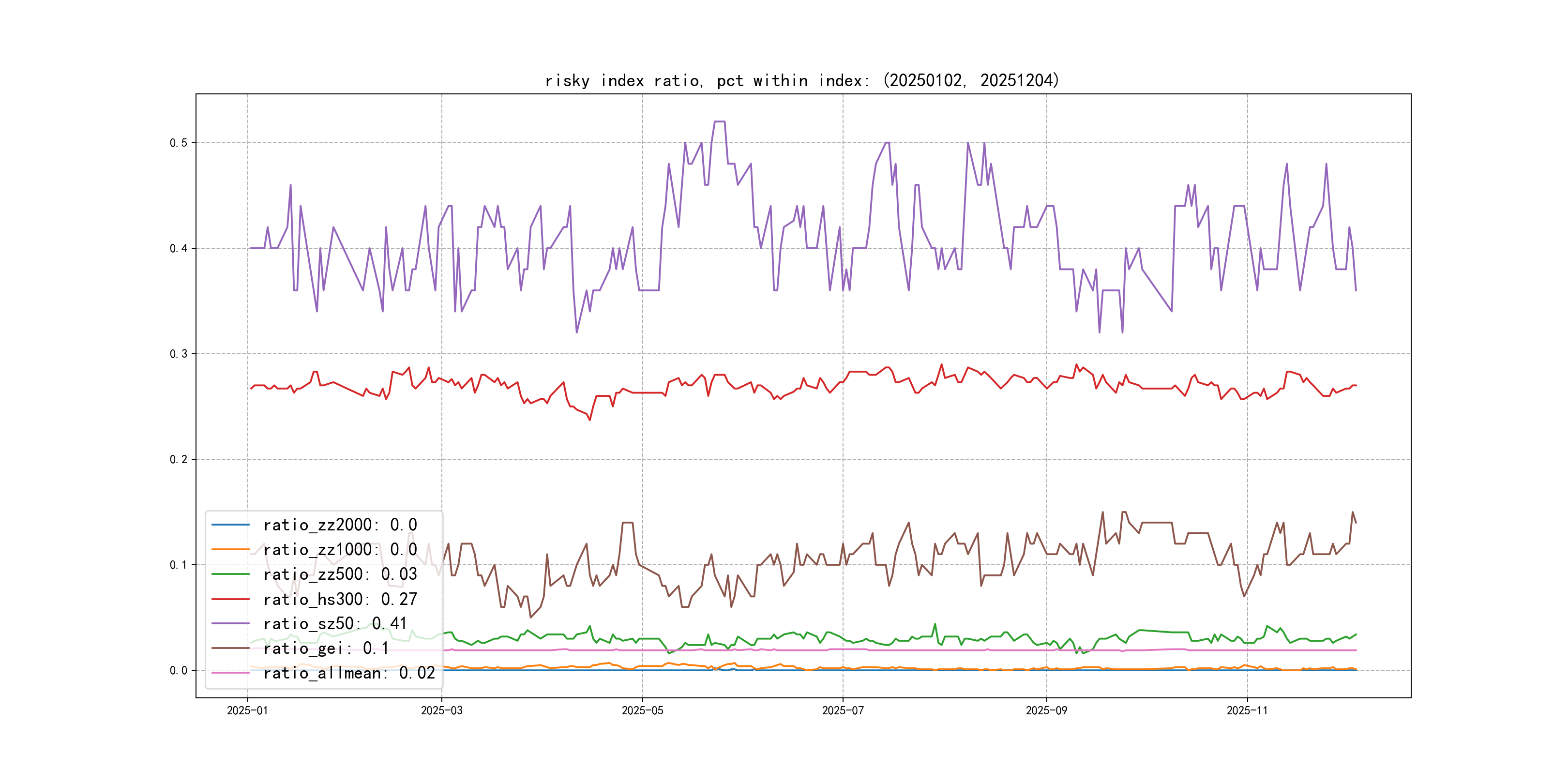Click the 0.3 y-axis tick label
The height and width of the screenshot is (784, 1568).
click(179, 354)
